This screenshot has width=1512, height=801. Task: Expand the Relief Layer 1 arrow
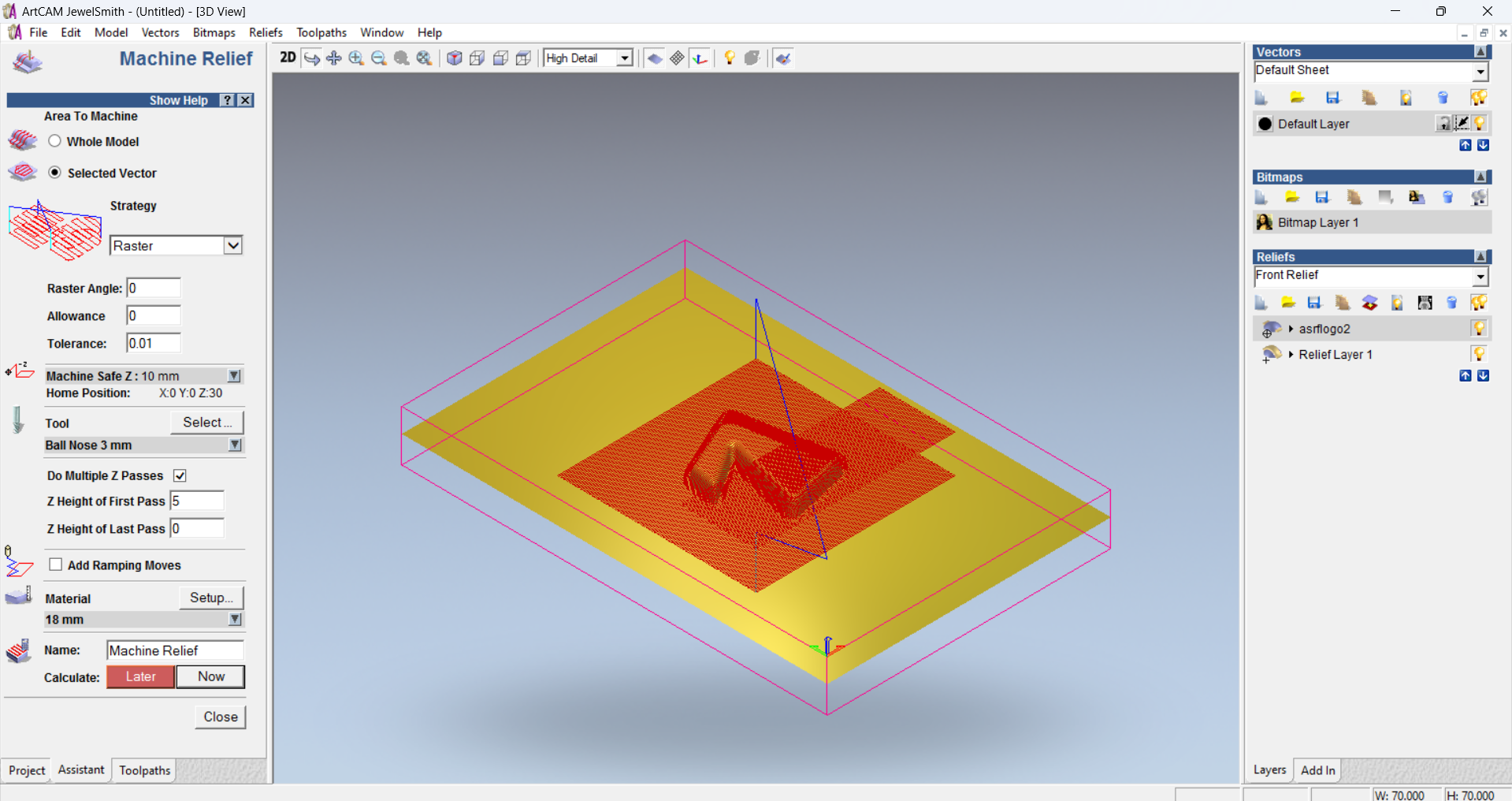tap(1291, 355)
